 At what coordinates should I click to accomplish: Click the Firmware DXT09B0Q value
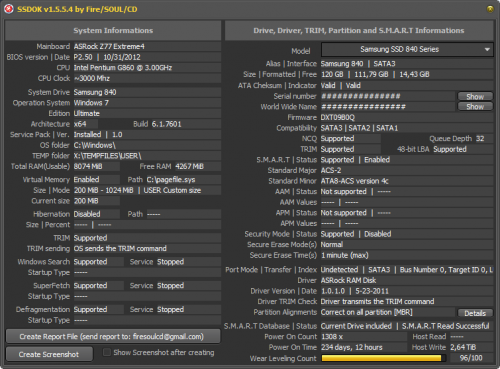click(338, 117)
